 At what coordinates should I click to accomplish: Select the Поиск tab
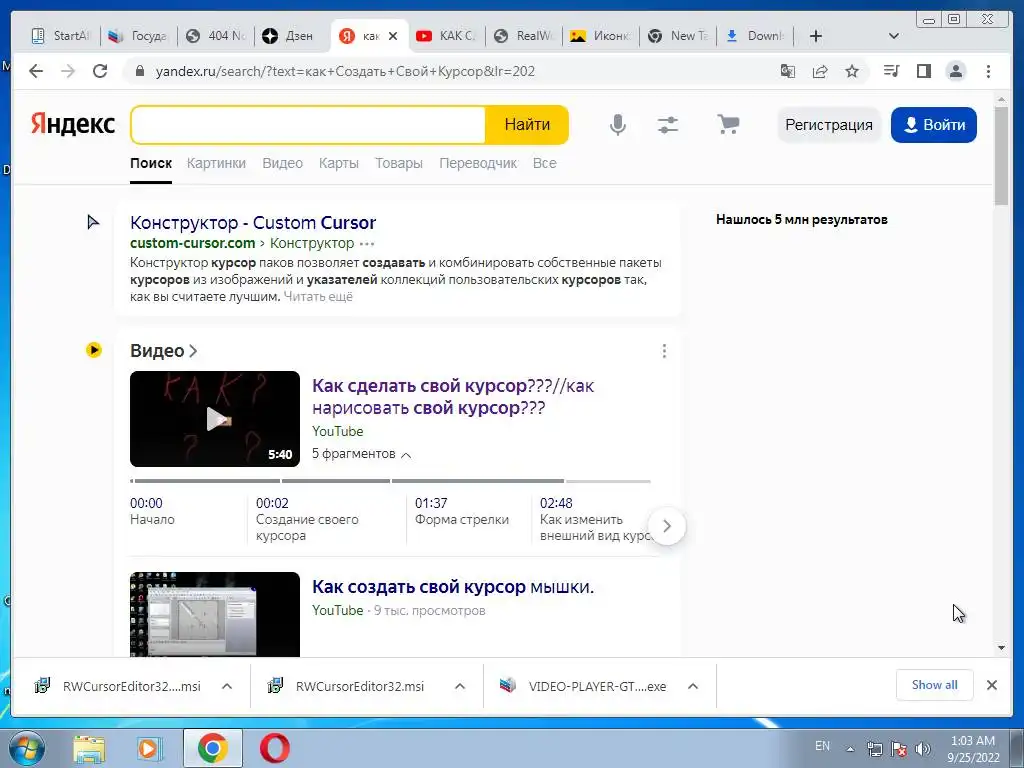coord(151,163)
